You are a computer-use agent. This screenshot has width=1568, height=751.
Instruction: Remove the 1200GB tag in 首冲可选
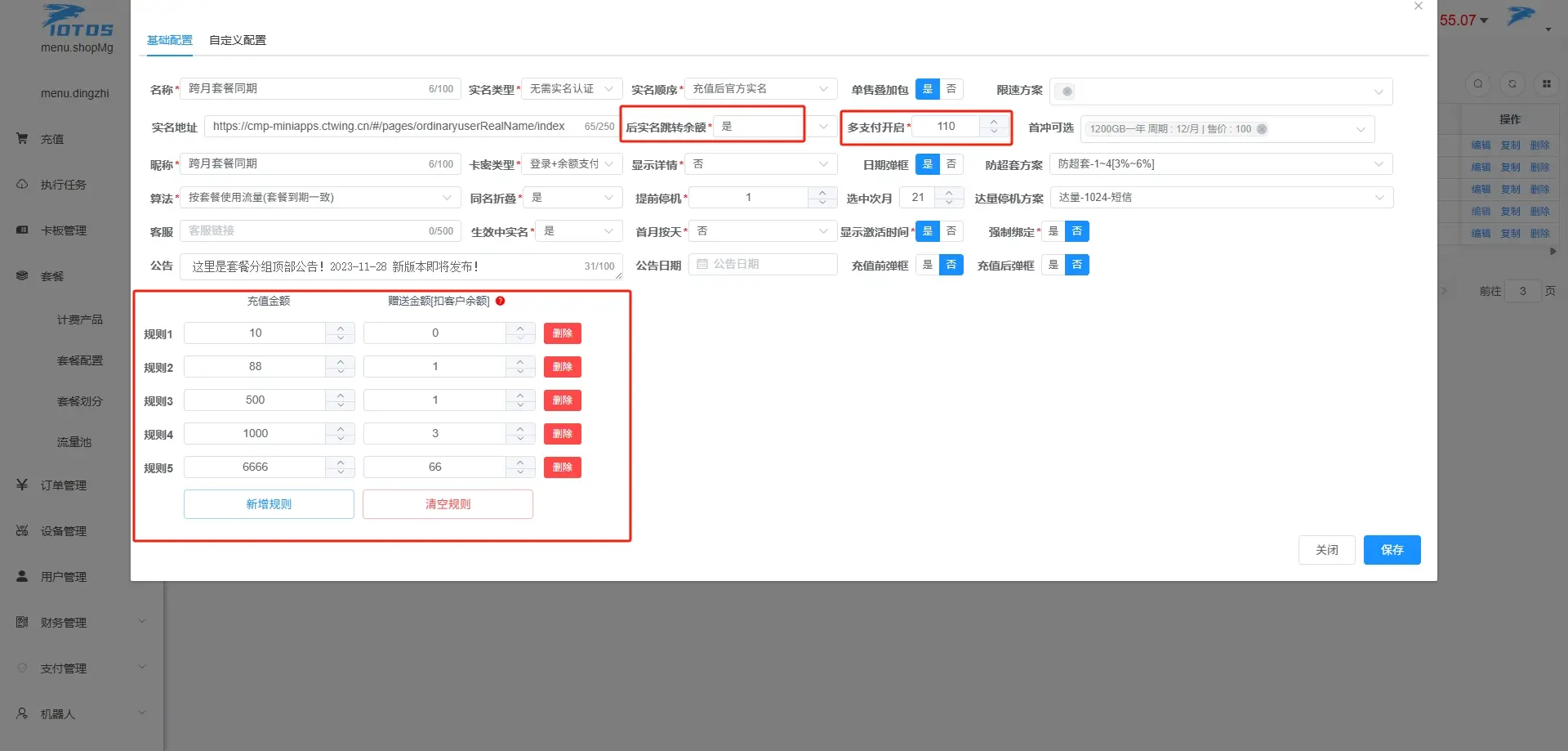1262,129
